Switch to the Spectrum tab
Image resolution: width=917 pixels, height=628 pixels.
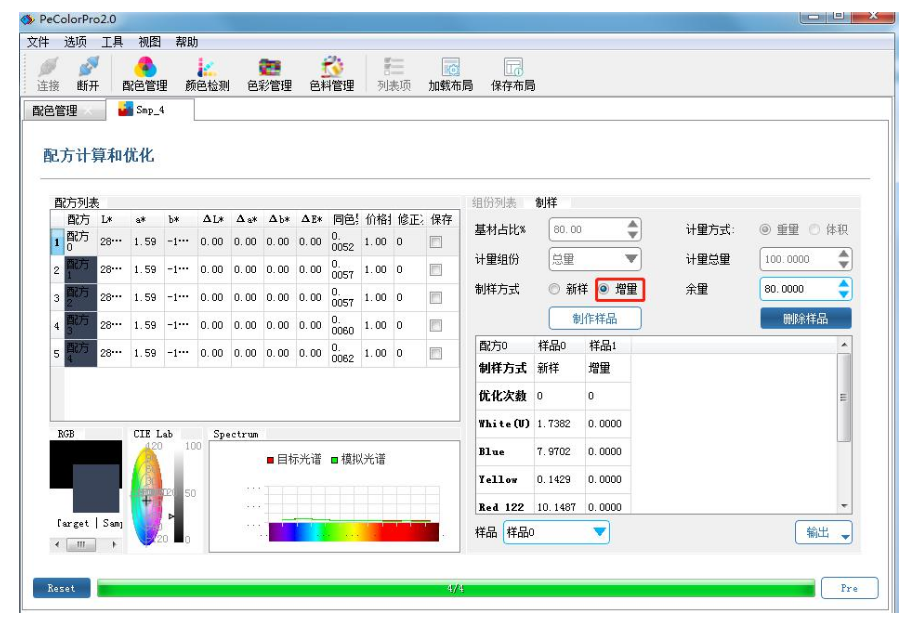click(x=235, y=434)
